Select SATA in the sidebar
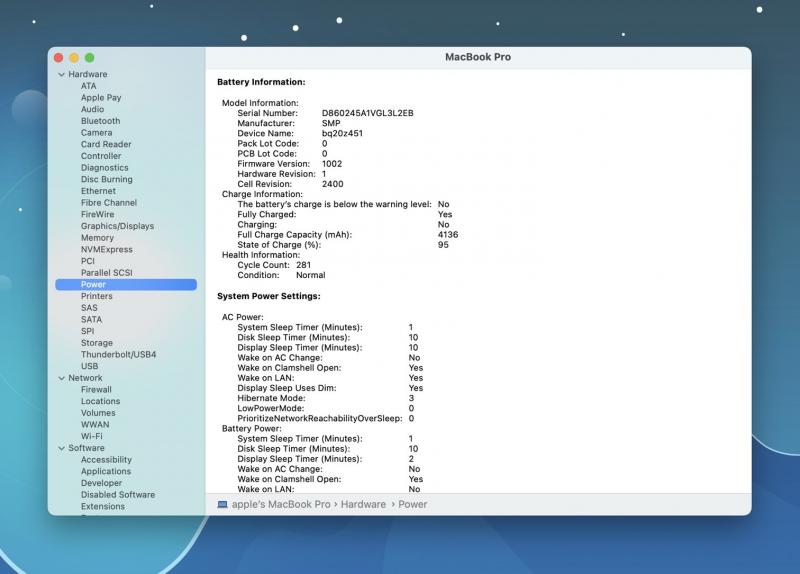This screenshot has height=574, width=800. point(91,319)
